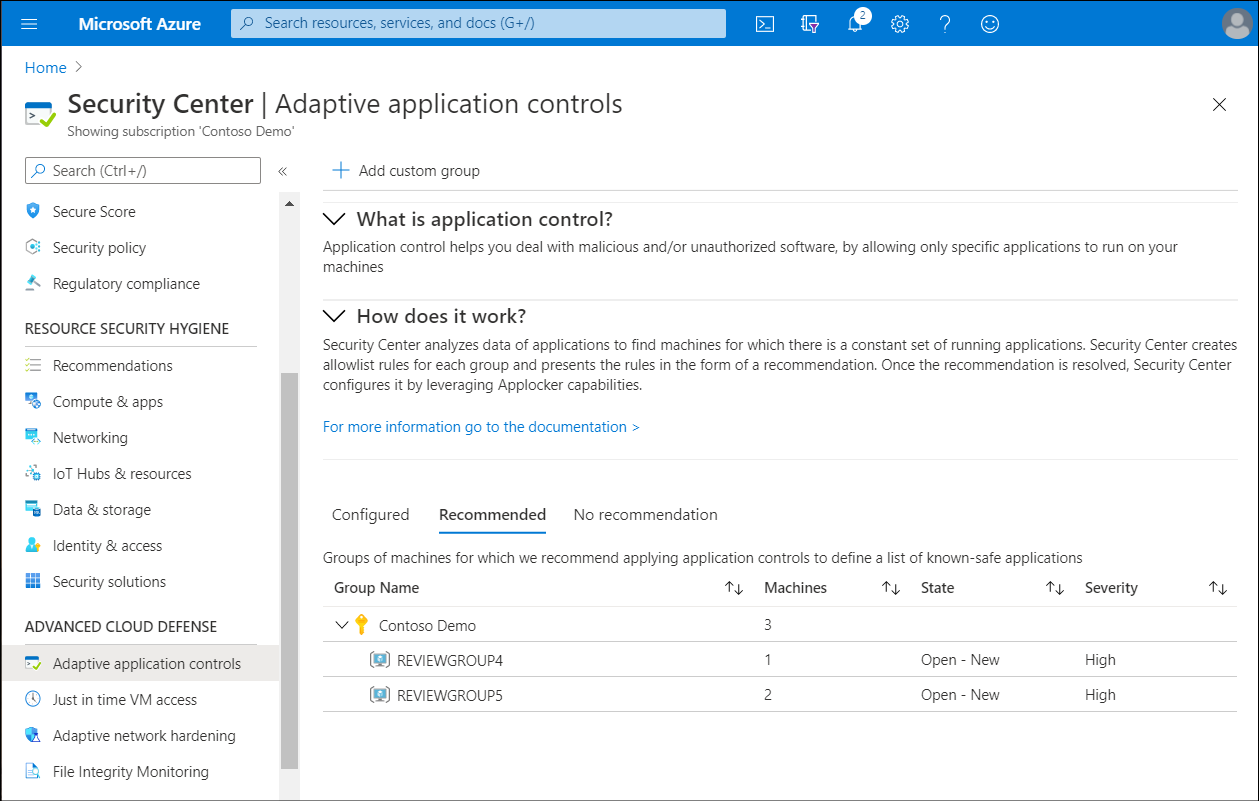1259x801 pixels.
Task: Click the Data & storage icon
Action: pos(33,509)
